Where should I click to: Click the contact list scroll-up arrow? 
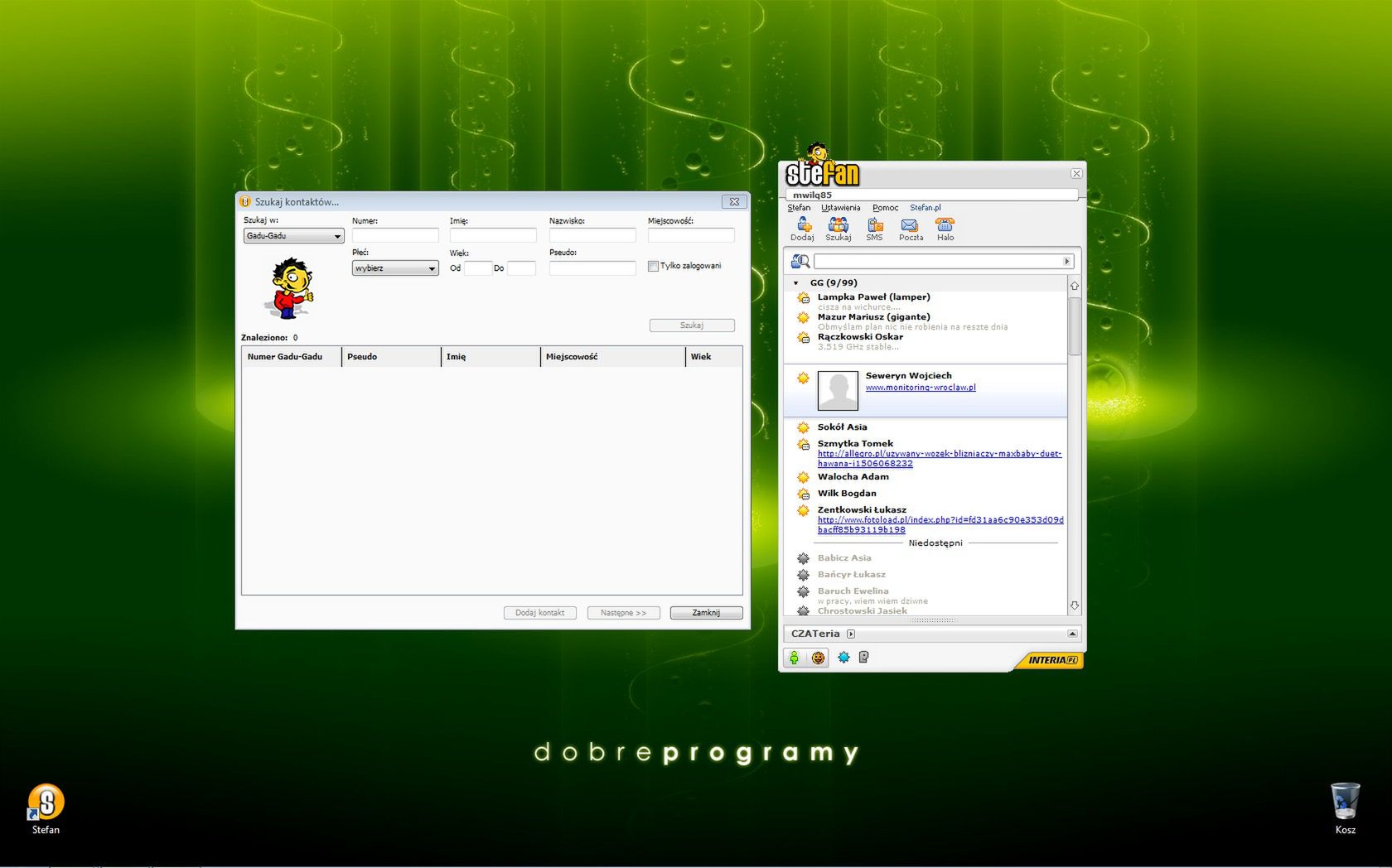tap(1075, 286)
